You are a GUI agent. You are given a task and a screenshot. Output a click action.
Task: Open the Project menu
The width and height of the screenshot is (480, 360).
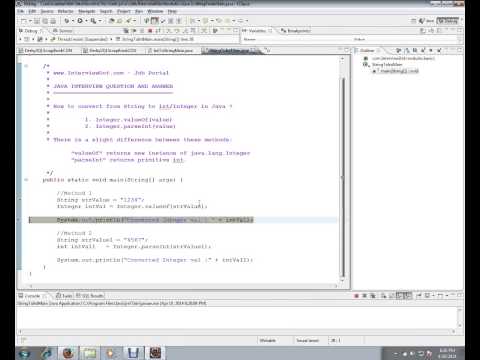point(124,11)
